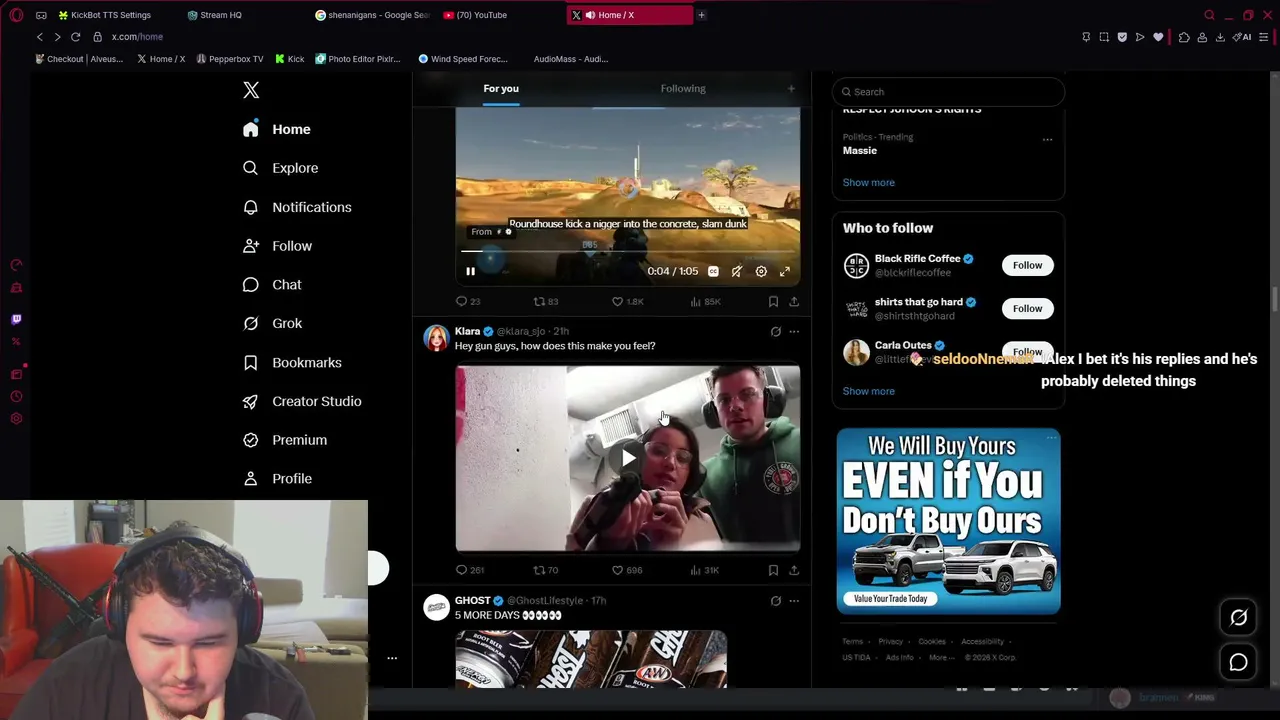Enter fullscreen on the playing video

(785, 271)
